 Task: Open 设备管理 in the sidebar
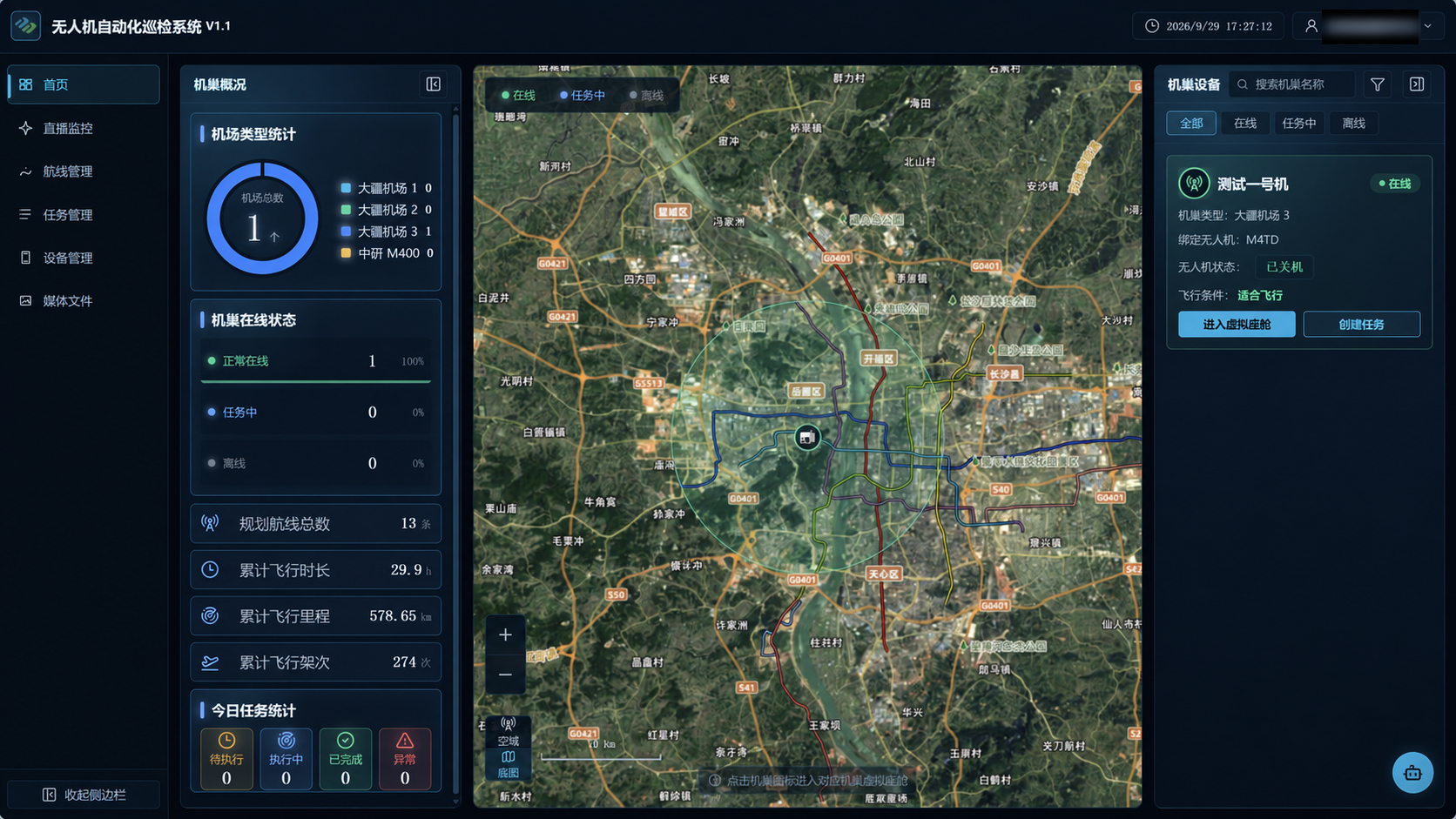click(x=84, y=258)
